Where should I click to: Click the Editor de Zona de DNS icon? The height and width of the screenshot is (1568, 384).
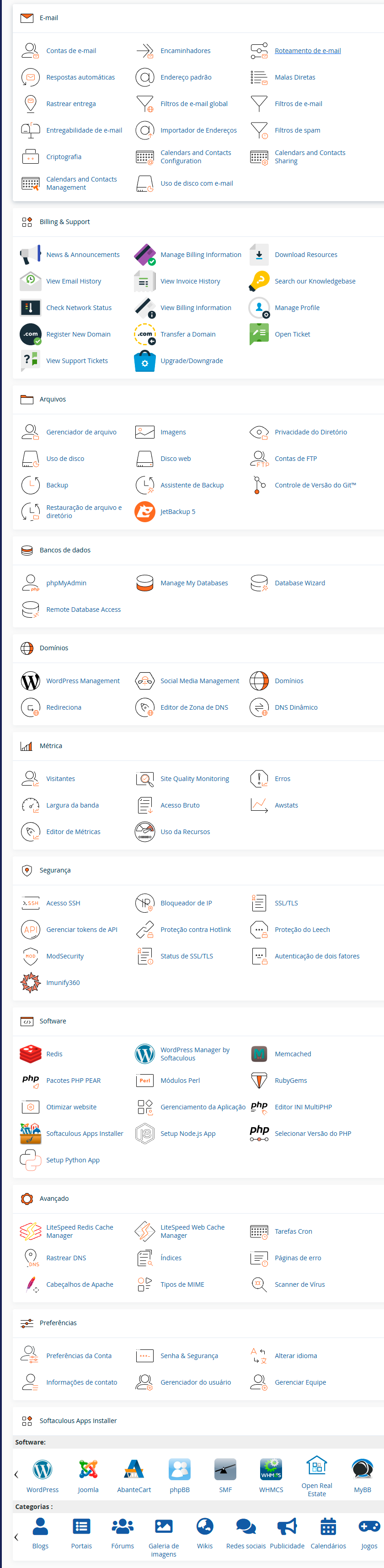coord(144,706)
